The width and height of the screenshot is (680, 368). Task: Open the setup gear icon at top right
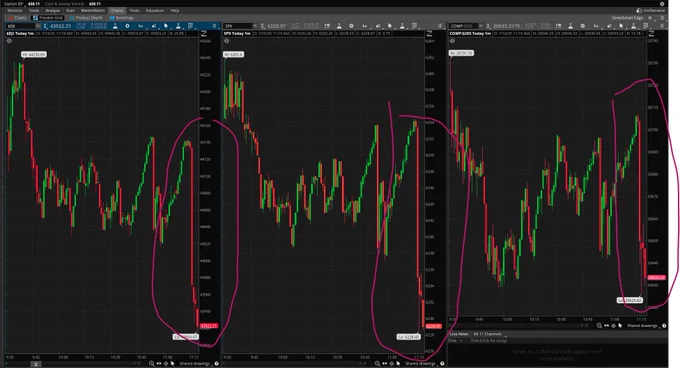point(662,3)
